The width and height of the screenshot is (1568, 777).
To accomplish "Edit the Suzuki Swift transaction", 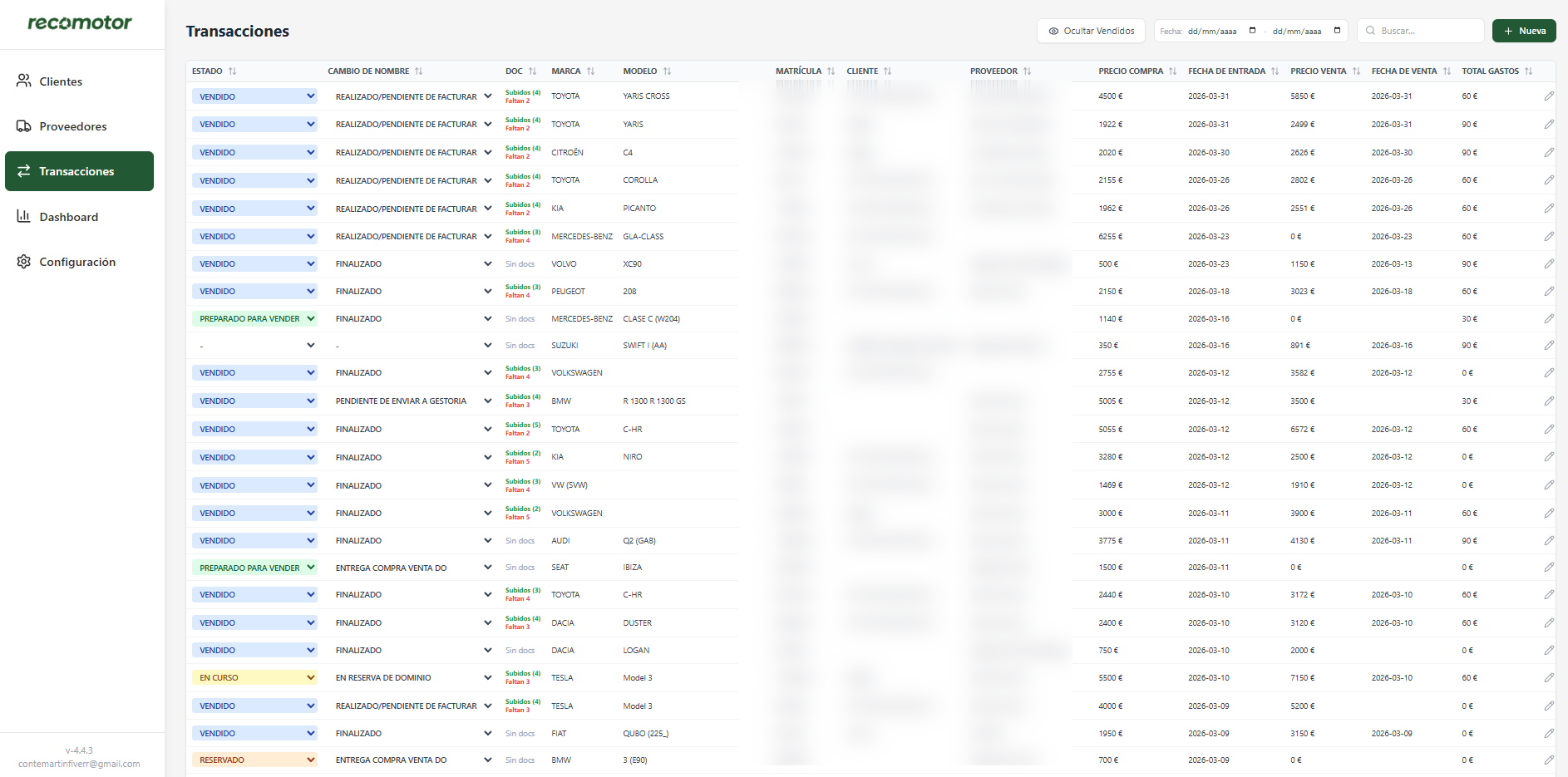I will point(1549,346).
